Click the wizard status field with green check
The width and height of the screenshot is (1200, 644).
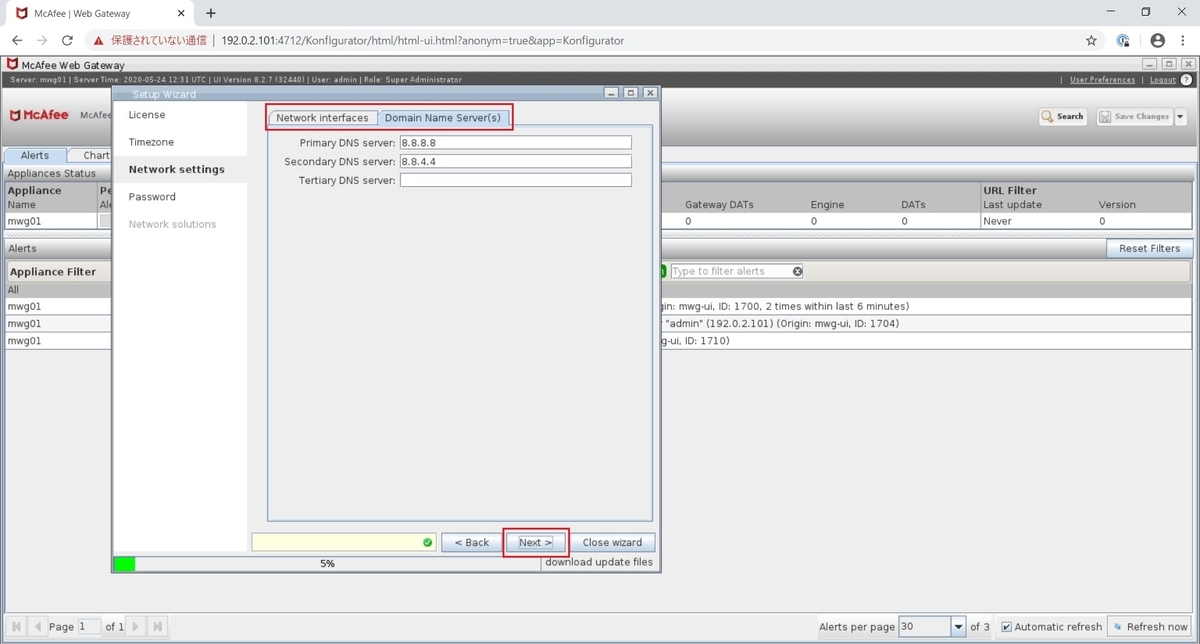pos(344,542)
